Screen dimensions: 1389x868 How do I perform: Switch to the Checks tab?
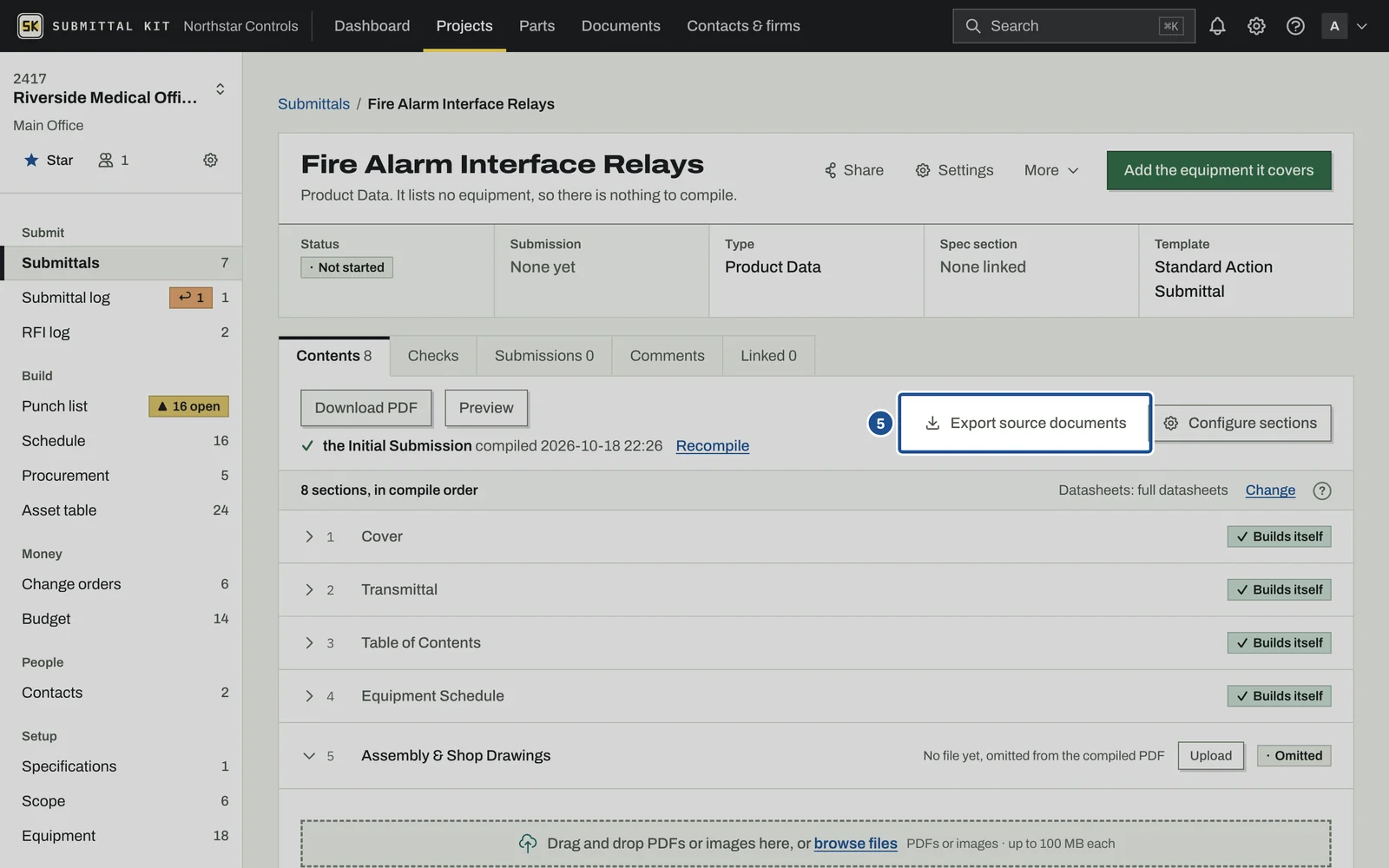[432, 356]
